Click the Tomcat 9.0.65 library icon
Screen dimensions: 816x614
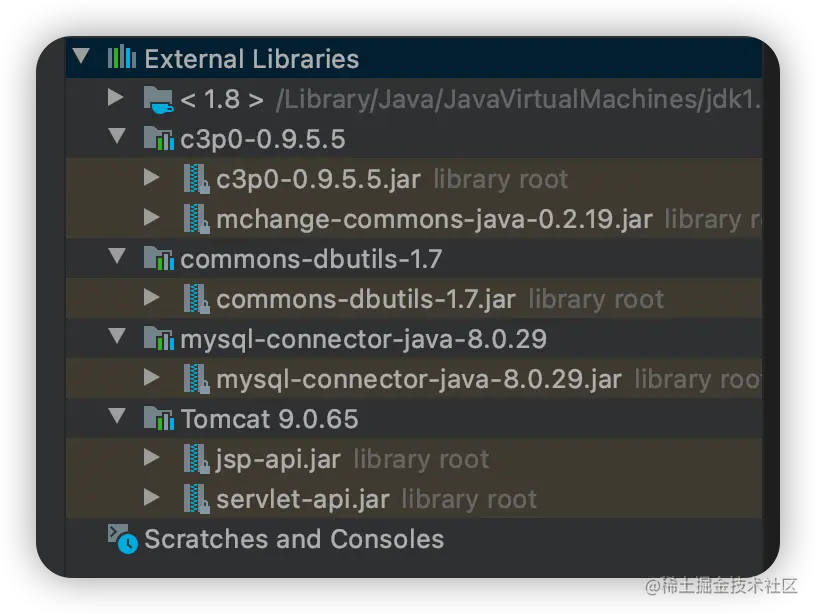(x=158, y=419)
